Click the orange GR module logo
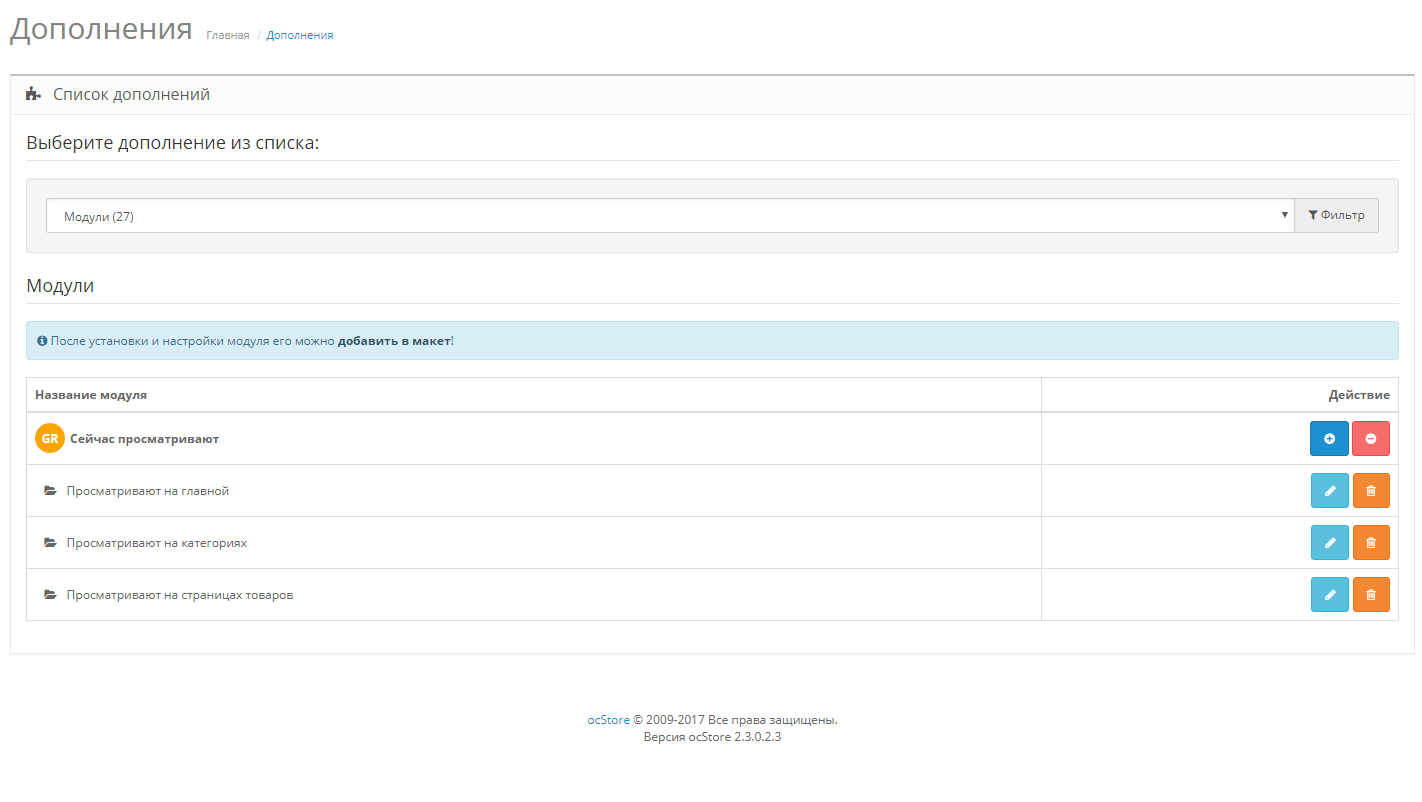This screenshot has width=1422, height=802. tap(50, 438)
